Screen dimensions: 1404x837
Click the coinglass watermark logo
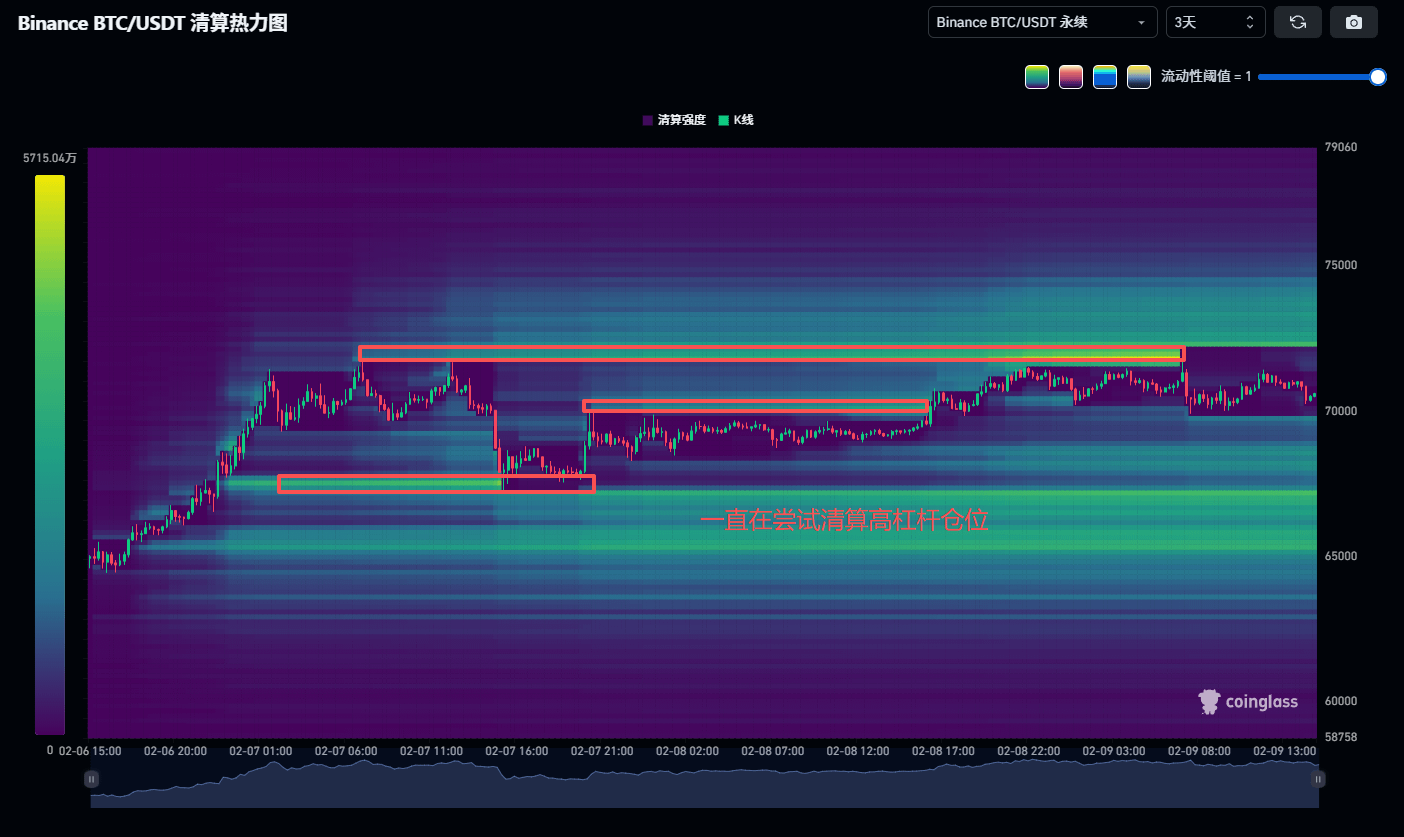(x=1248, y=702)
